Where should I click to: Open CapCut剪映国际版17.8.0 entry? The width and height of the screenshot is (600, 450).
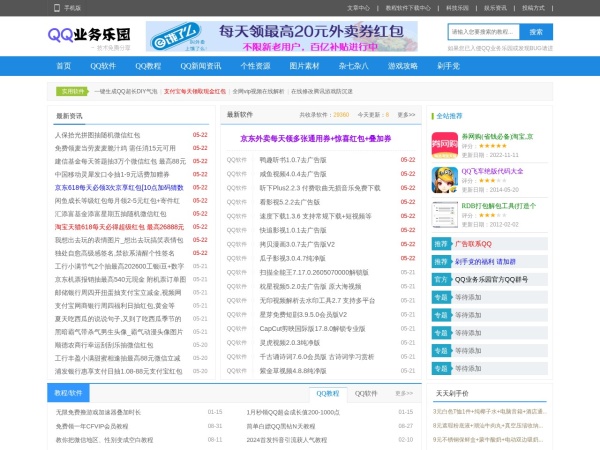(312, 329)
